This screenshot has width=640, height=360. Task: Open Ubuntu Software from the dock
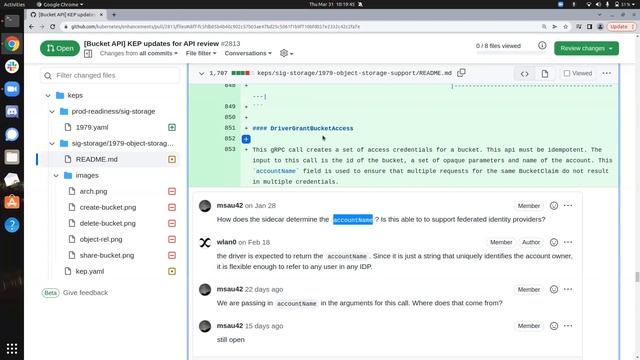pos(12,202)
